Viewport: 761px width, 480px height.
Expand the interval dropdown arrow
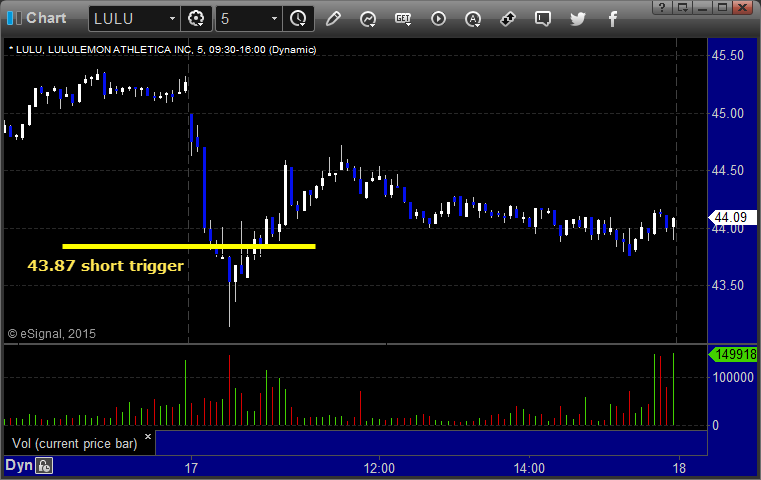click(274, 19)
